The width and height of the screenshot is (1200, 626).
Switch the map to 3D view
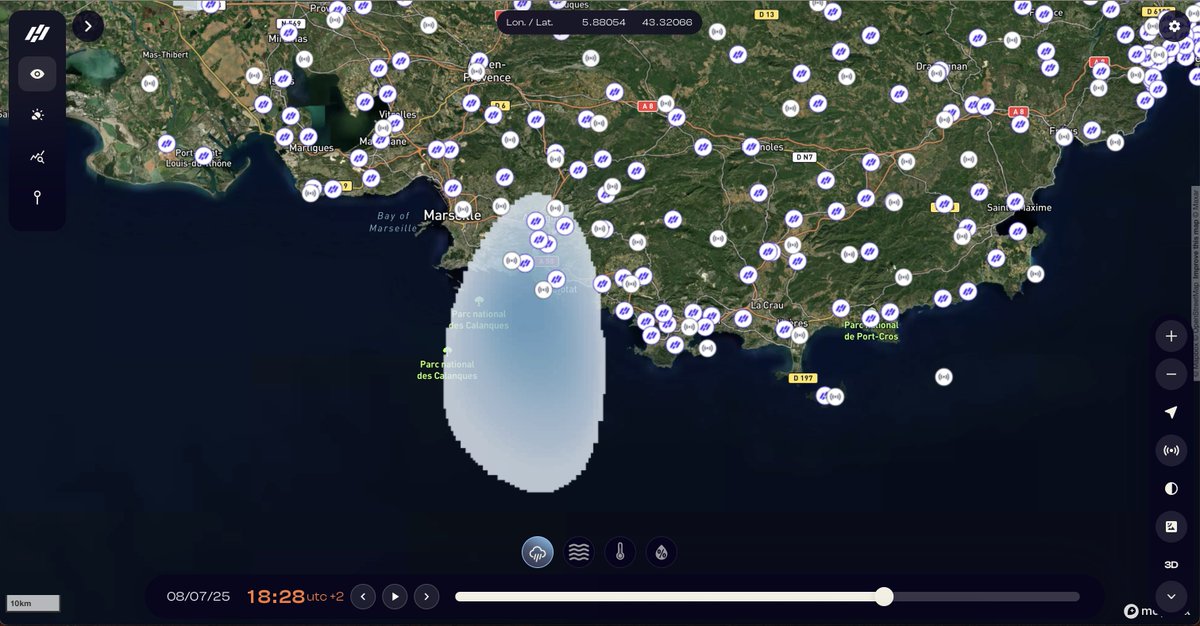(1170, 564)
